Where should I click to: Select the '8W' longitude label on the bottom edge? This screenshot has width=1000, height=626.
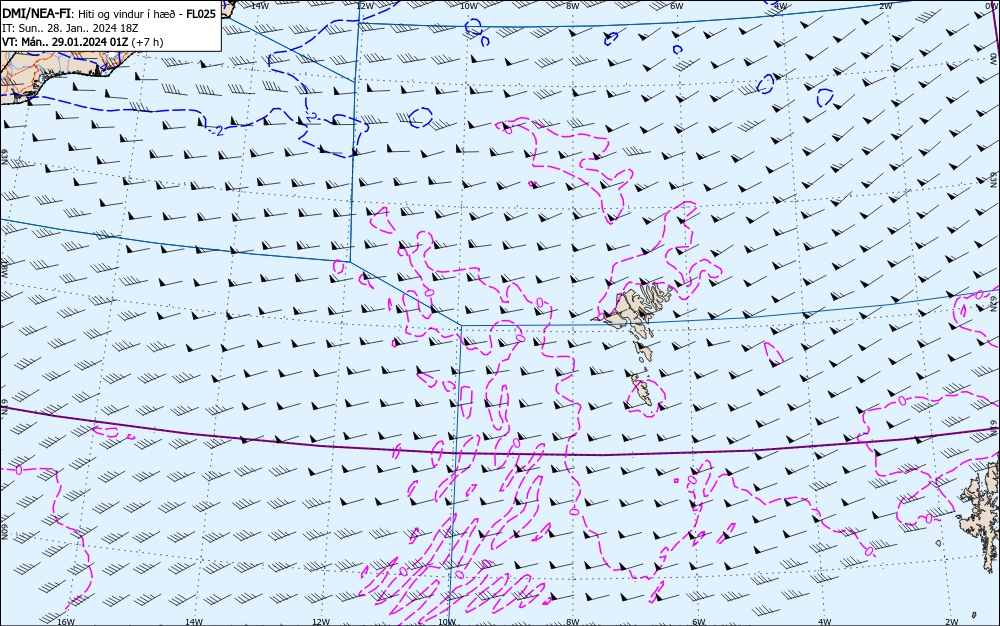pos(573,622)
